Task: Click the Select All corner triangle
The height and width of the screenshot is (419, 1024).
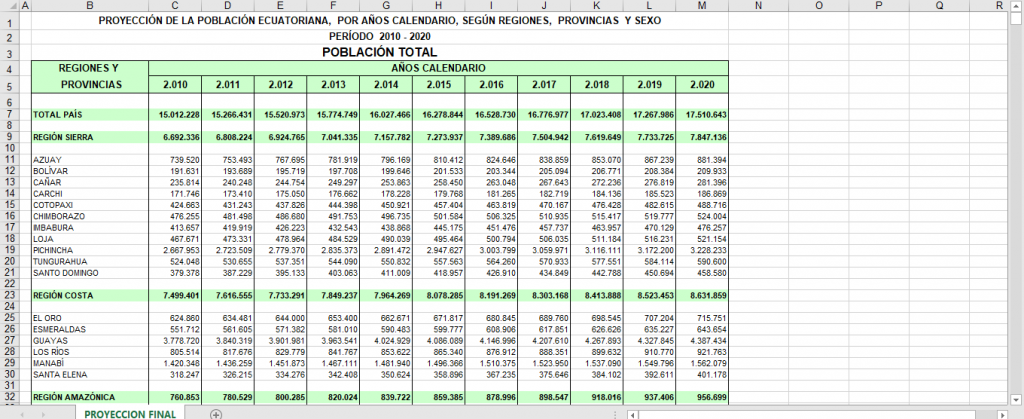Action: pos(8,6)
